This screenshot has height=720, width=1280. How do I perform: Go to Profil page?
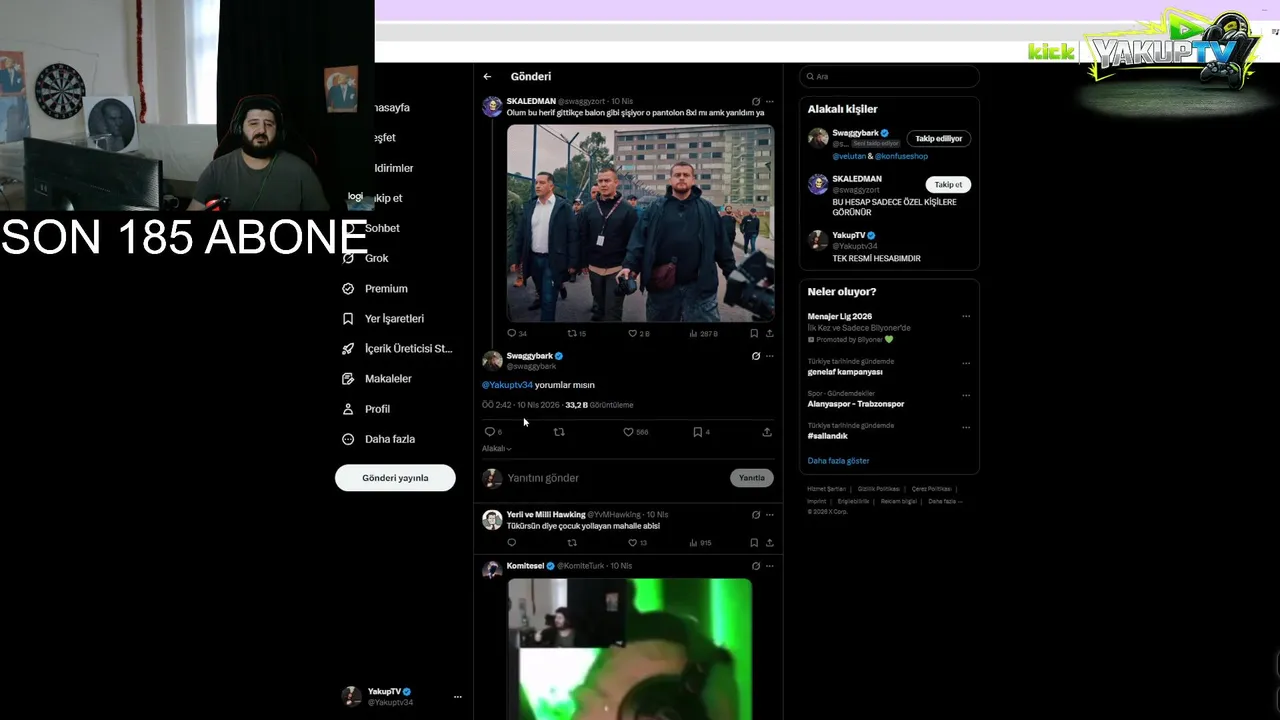coord(377,408)
